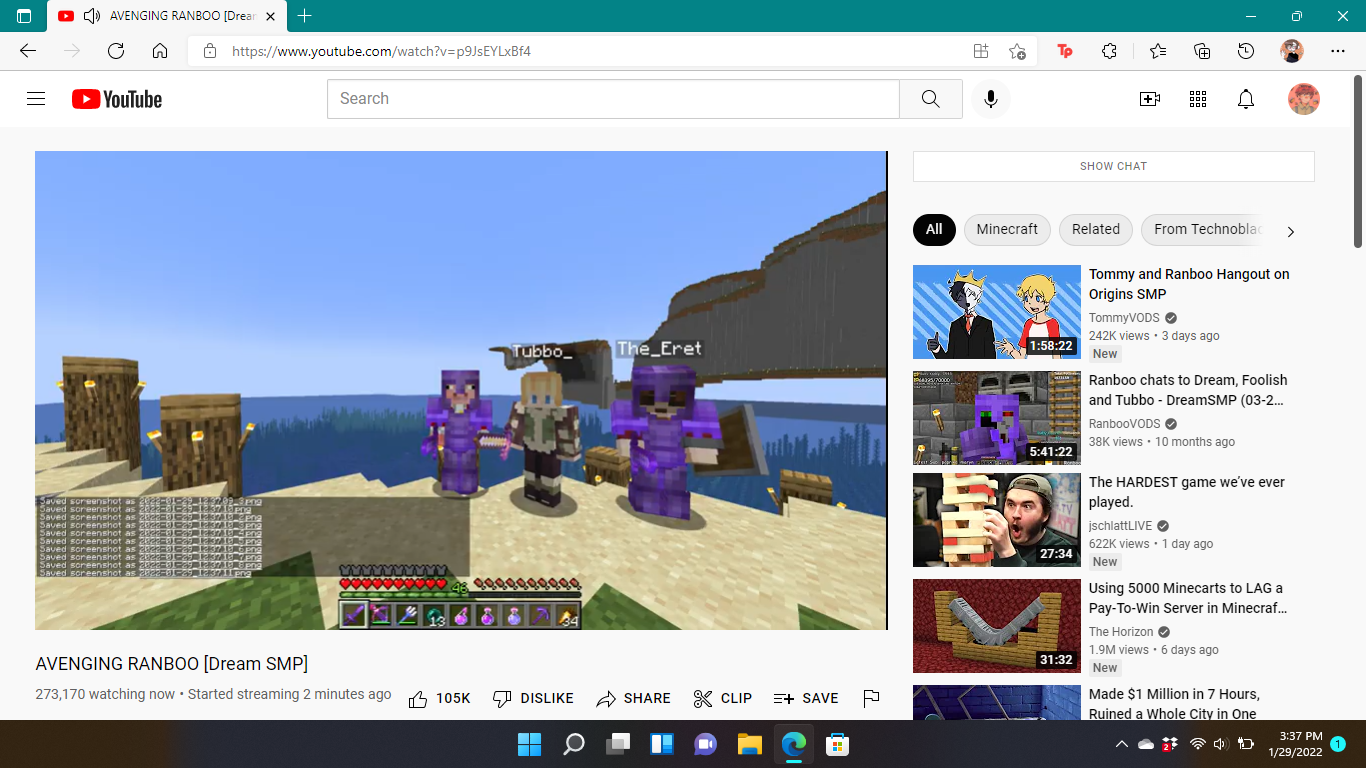Image resolution: width=1366 pixels, height=768 pixels.
Task: Show more filter chips with right arrow
Action: pyautogui.click(x=1290, y=231)
